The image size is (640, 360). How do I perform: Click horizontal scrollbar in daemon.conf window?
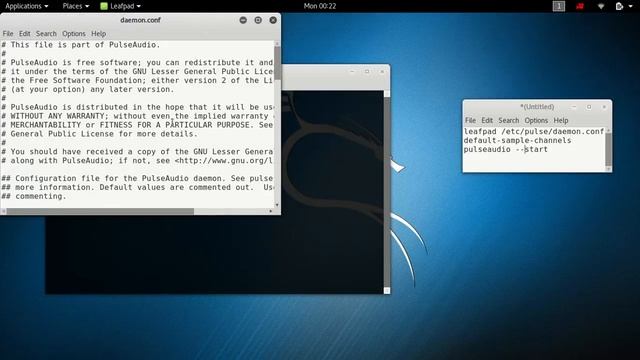pyautogui.click(x=100, y=211)
